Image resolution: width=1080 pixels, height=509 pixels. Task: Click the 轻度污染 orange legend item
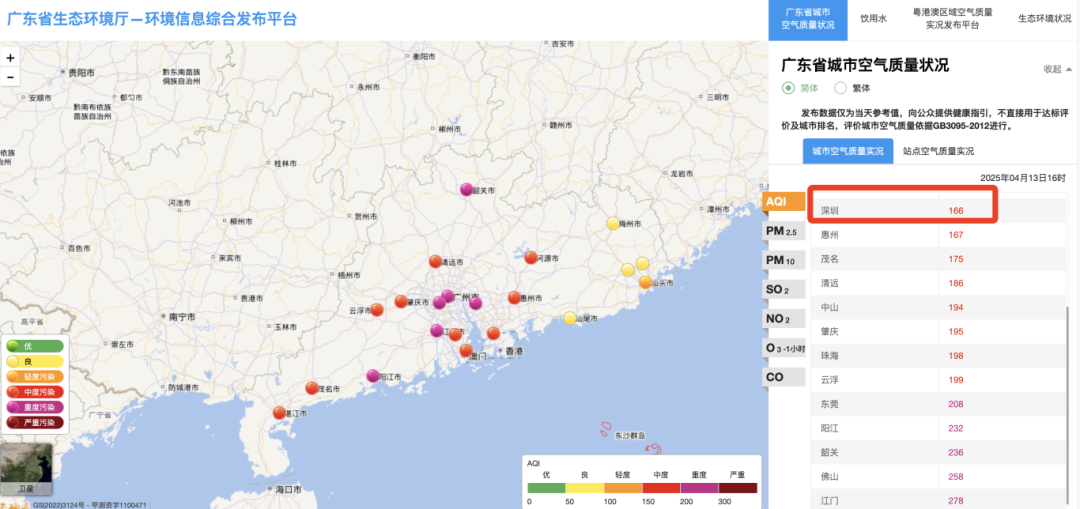click(x=34, y=377)
